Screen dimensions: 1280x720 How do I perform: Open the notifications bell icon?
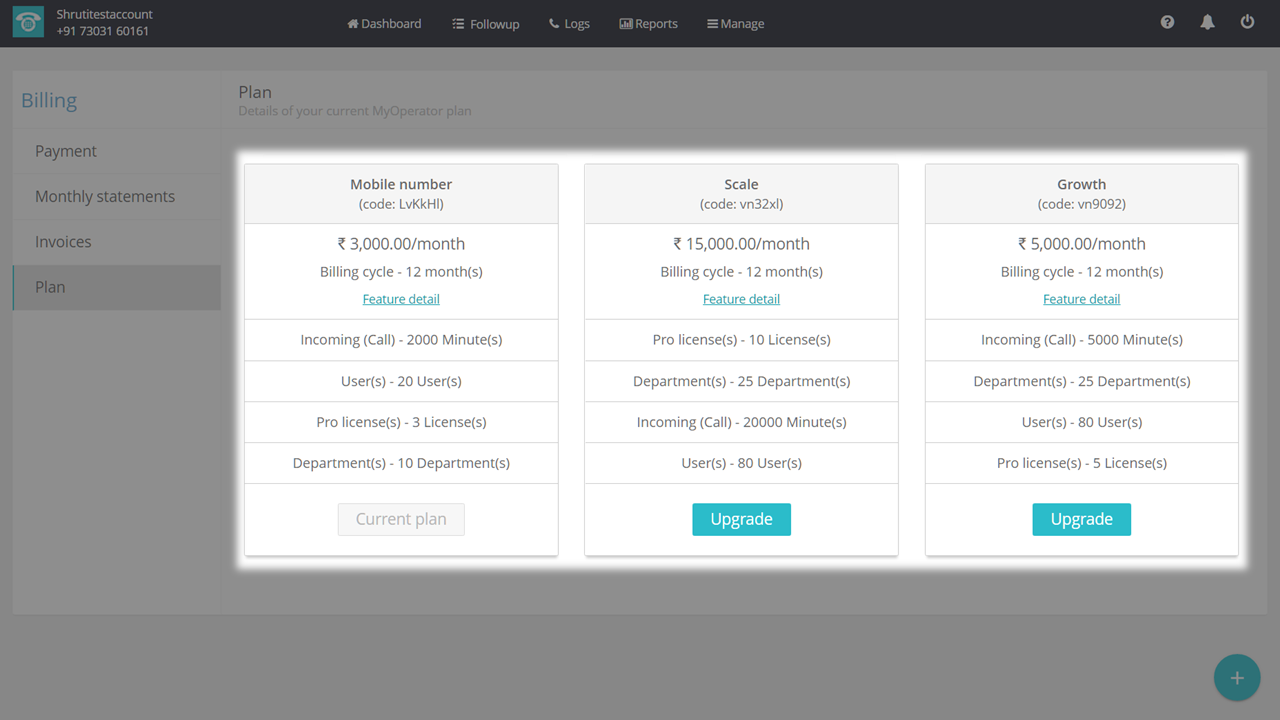(x=1207, y=22)
